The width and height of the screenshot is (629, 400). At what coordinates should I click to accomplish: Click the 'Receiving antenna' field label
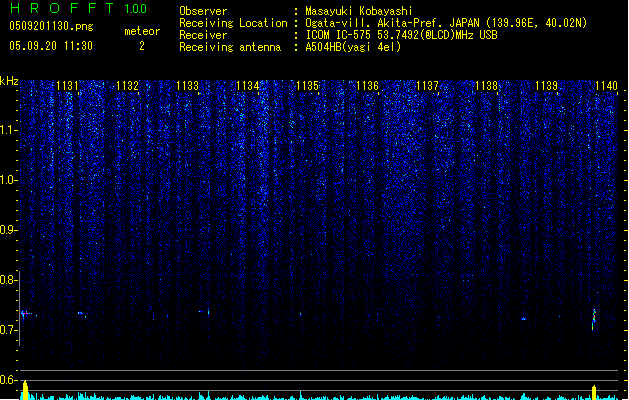pos(230,47)
